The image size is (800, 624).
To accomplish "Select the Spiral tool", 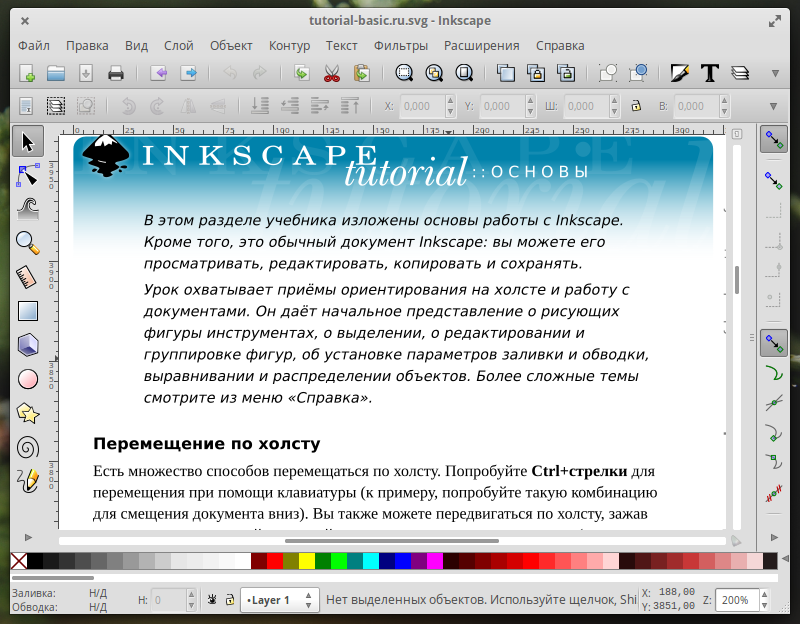I will tap(28, 447).
